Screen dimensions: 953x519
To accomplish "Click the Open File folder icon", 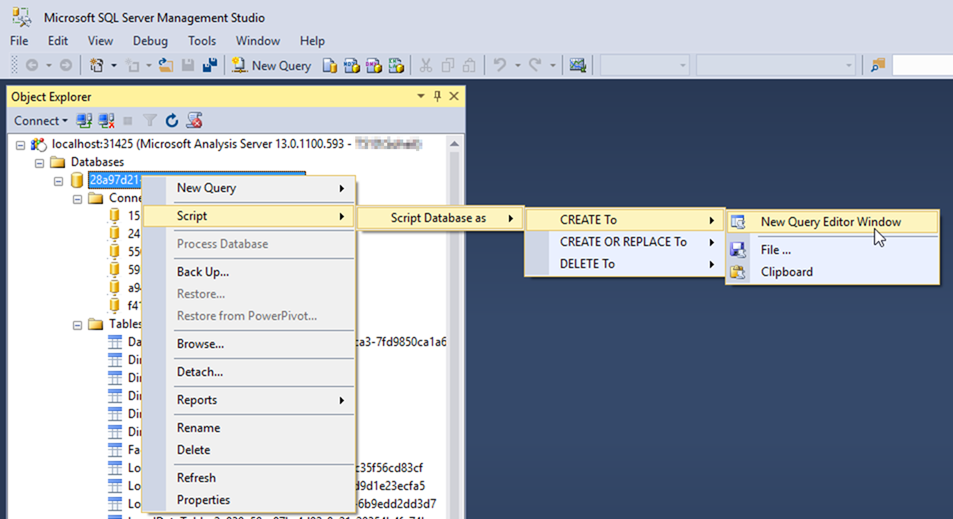I will [x=165, y=66].
